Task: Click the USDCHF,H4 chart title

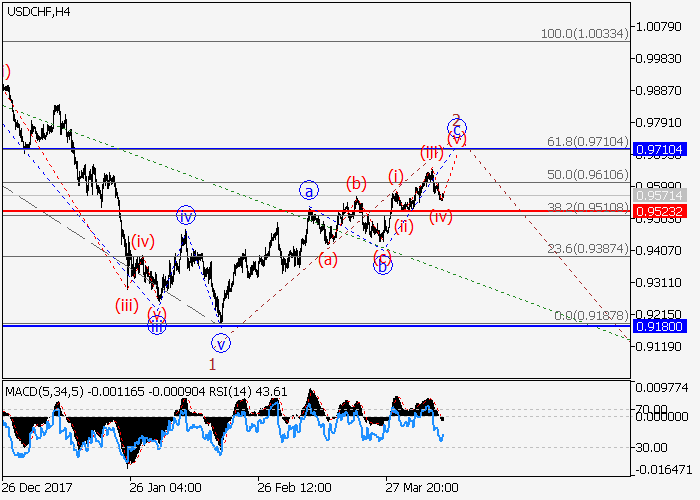Action: click(x=37, y=11)
